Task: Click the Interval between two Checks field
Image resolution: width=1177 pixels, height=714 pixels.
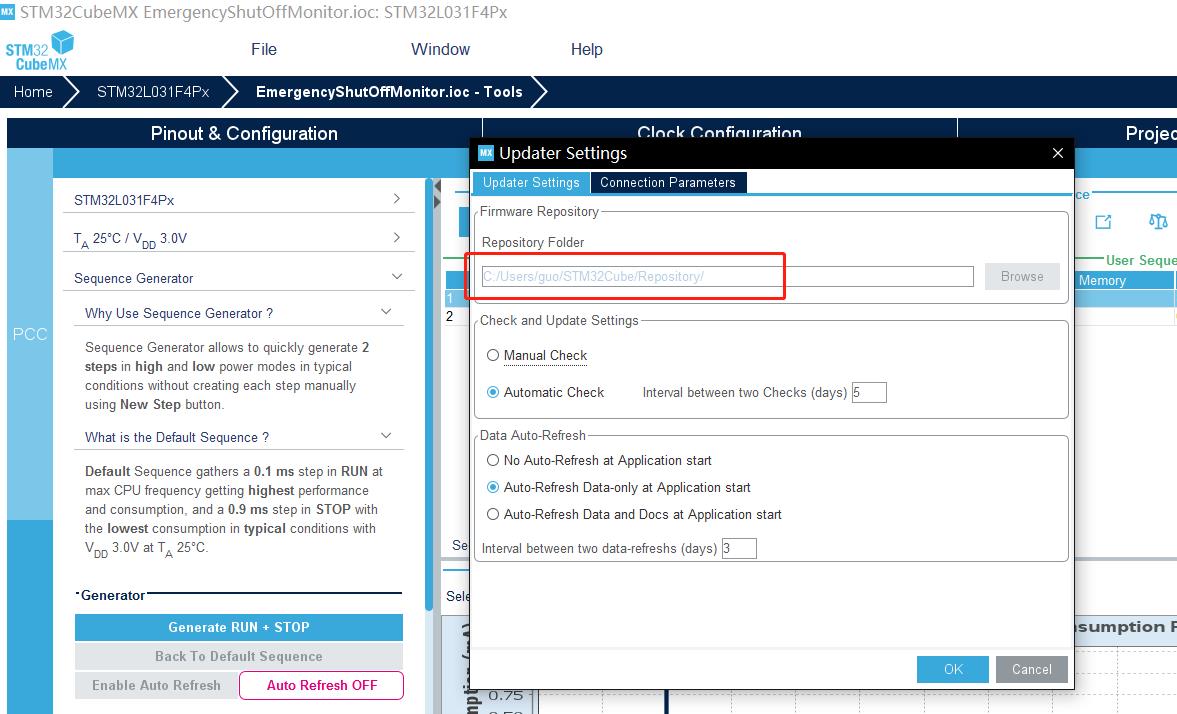Action: pos(868,392)
